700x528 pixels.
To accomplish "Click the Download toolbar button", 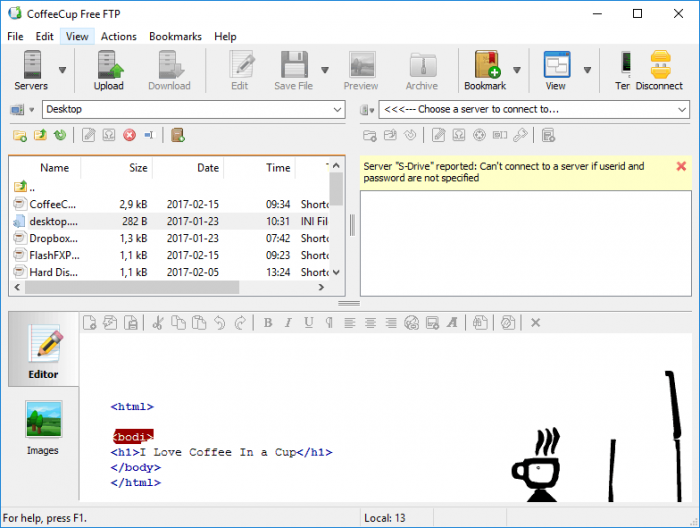I will click(x=169, y=70).
